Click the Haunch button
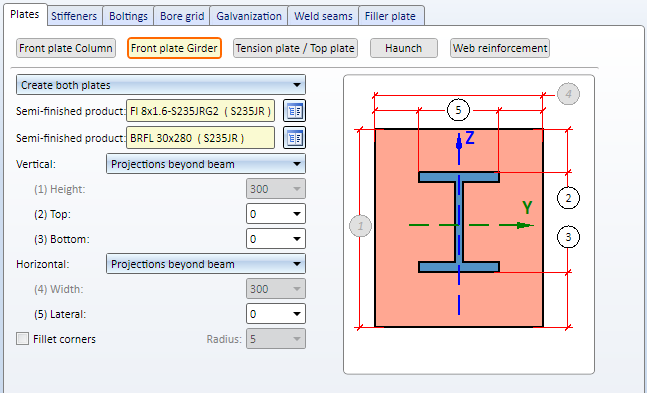Screen dimensions: 647x393 pos(404,48)
